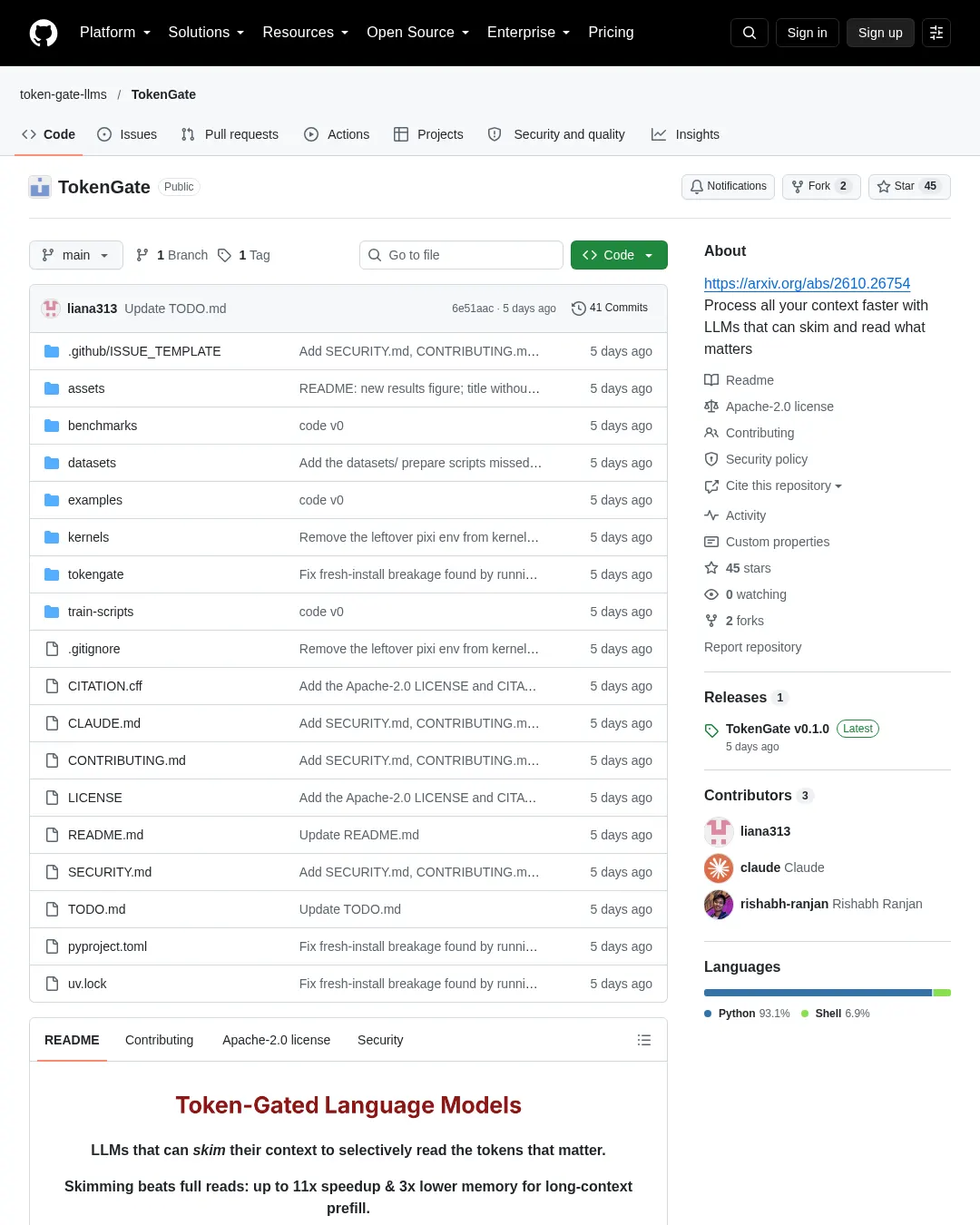Click the Sign up button

(880, 33)
